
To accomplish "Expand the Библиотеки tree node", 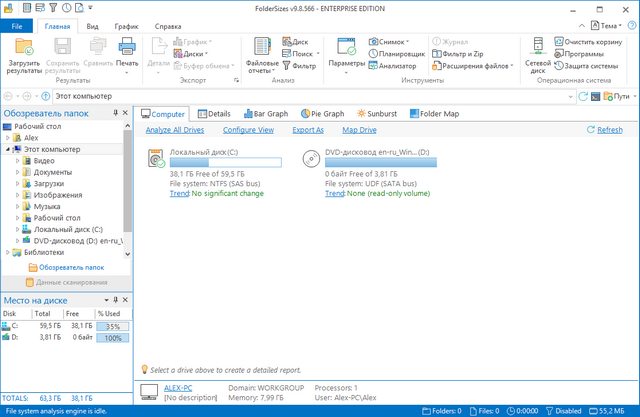I will click(x=7, y=252).
